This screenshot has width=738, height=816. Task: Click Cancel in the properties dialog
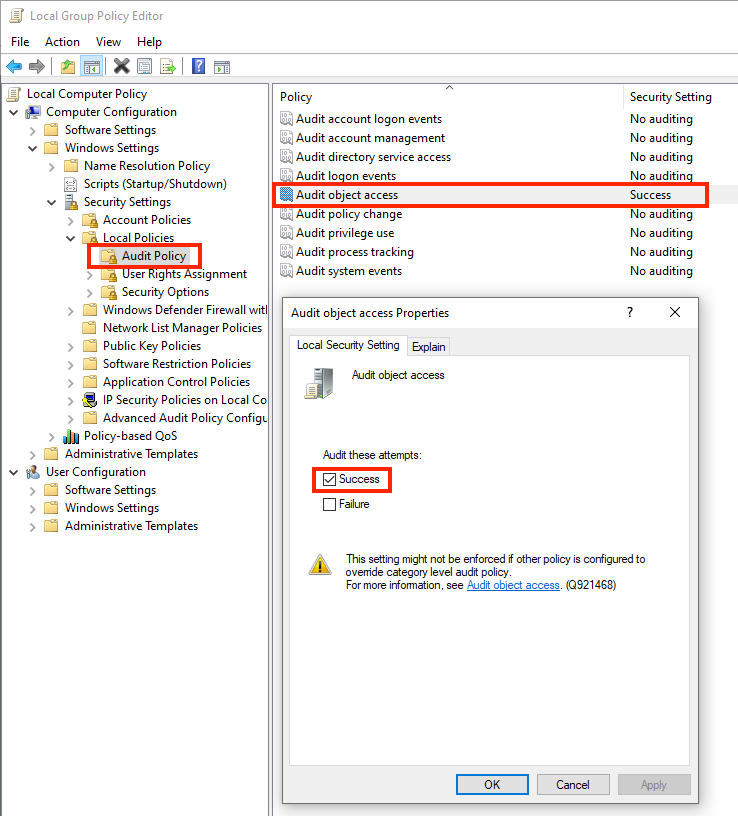(573, 784)
